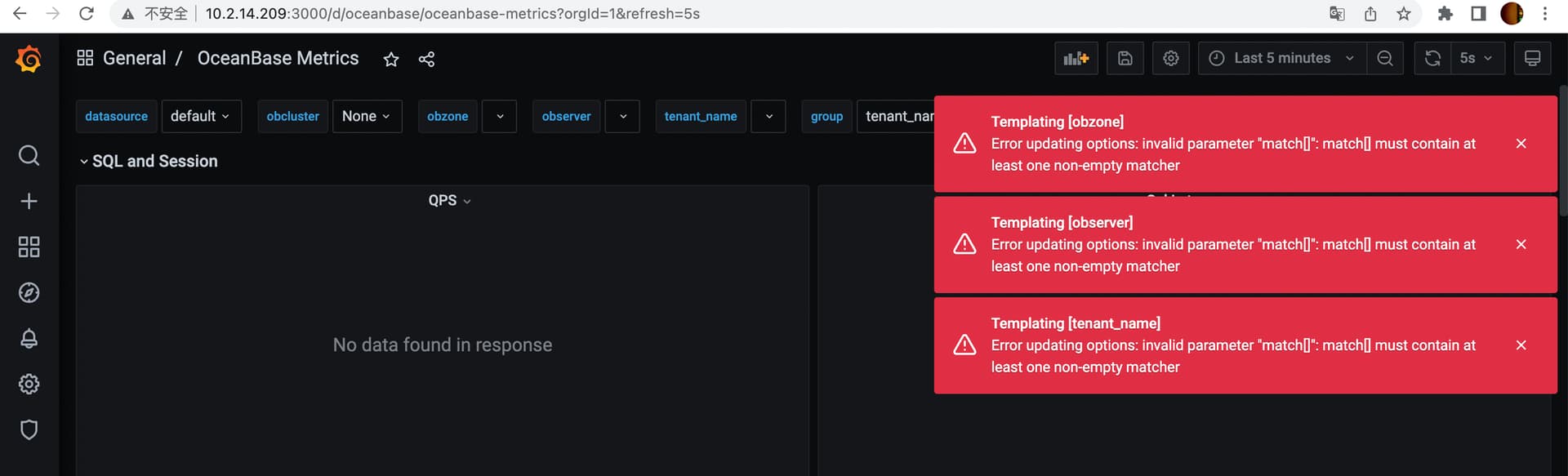1568x476 pixels.
Task: Open the Chrome three-dot menu
Action: [1545, 13]
